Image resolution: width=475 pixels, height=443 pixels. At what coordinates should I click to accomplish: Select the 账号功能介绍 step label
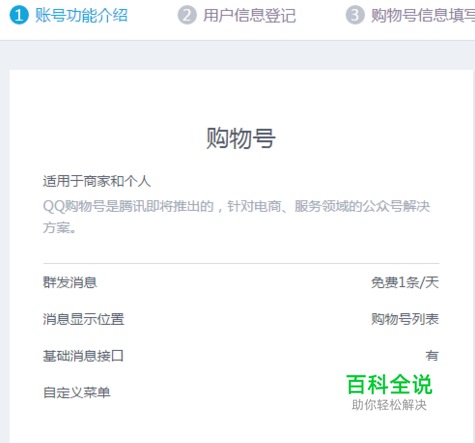point(81,15)
